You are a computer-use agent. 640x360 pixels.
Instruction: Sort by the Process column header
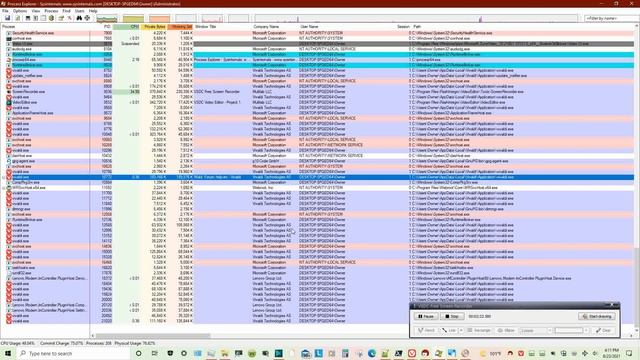point(45,27)
